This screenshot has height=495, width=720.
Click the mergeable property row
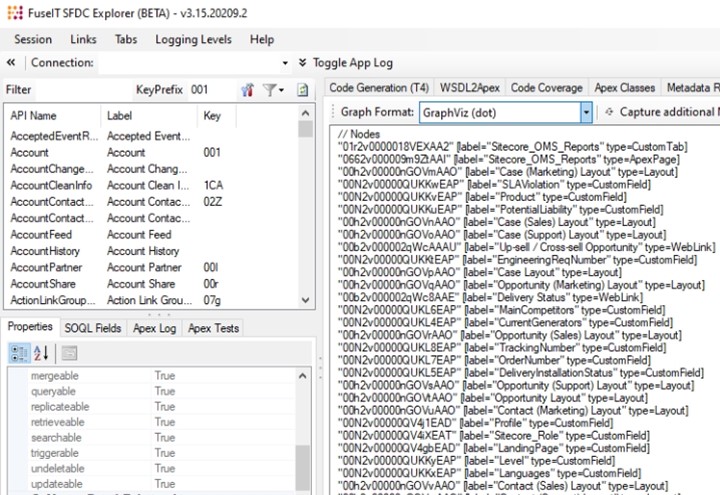(161, 376)
